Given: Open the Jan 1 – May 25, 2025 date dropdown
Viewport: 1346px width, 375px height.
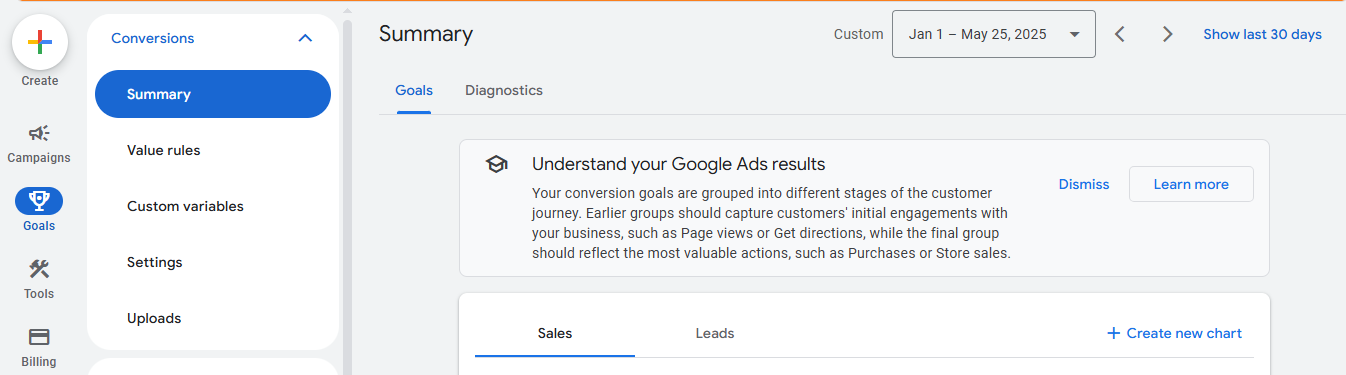Looking at the screenshot, I should point(994,34).
